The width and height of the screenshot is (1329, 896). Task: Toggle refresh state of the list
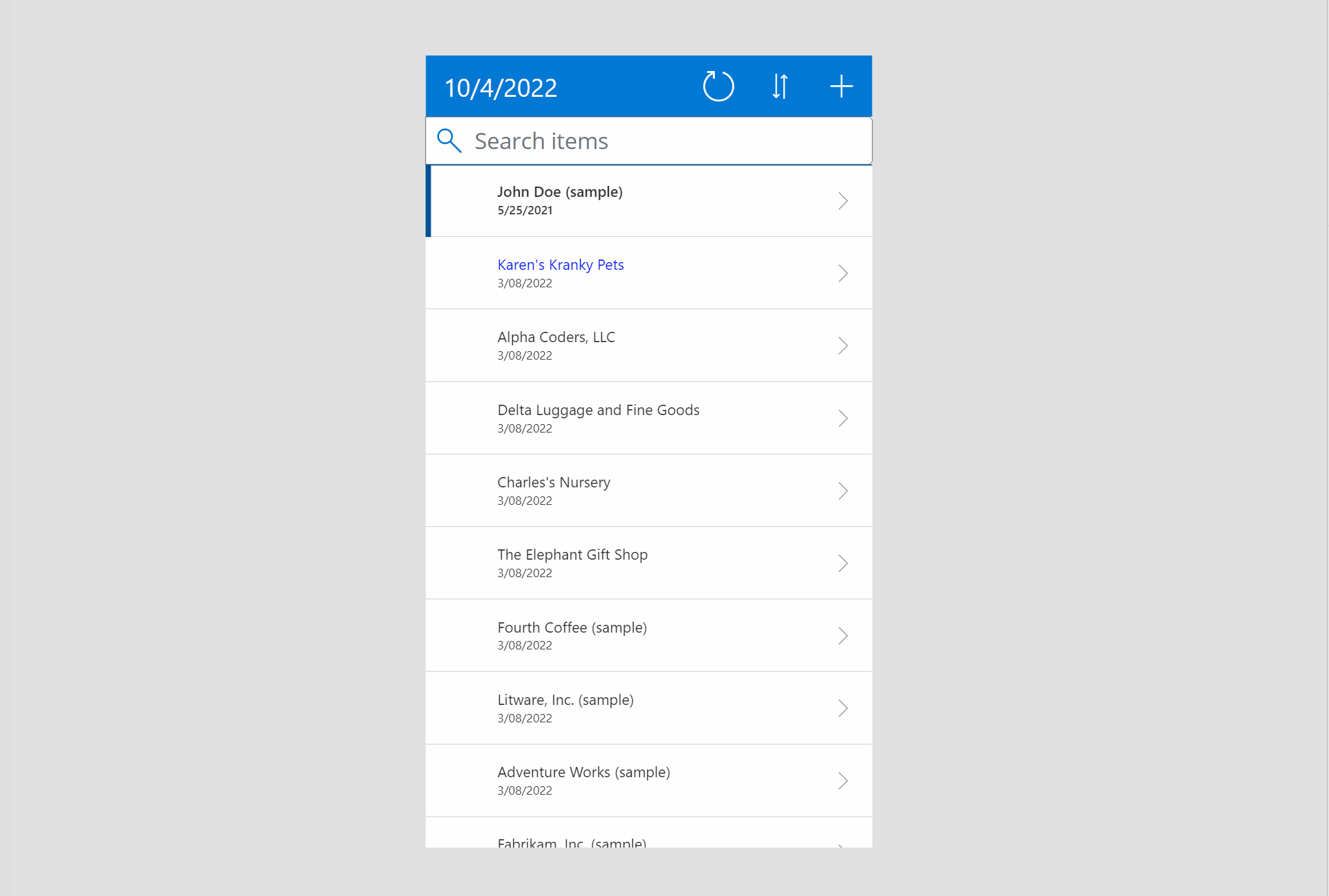pyautogui.click(x=720, y=86)
